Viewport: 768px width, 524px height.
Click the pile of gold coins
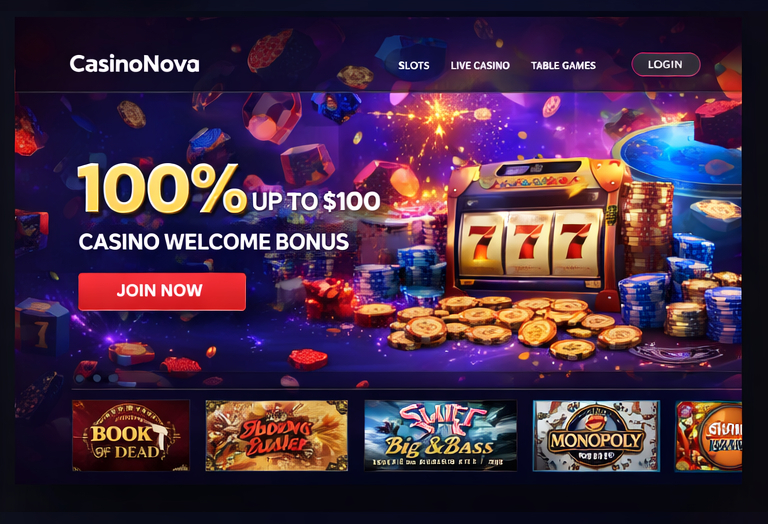[509, 326]
